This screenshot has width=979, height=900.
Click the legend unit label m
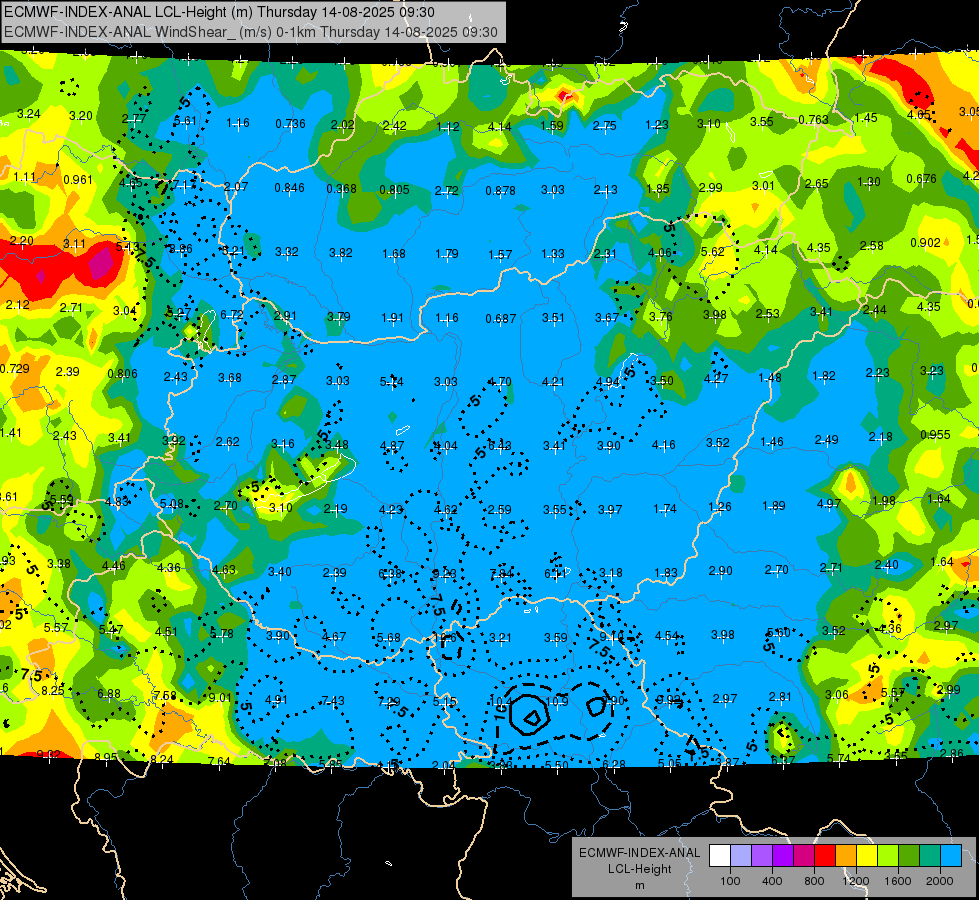click(639, 885)
